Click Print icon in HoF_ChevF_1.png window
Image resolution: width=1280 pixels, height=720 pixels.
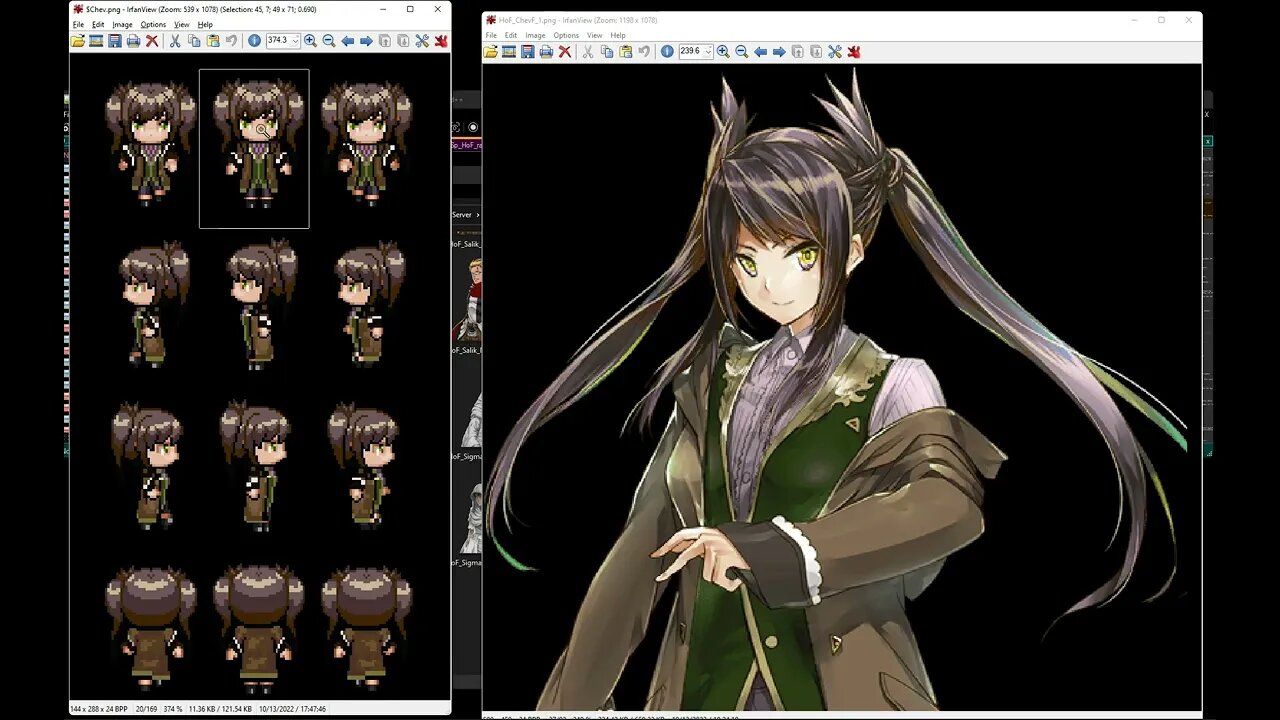coord(546,51)
